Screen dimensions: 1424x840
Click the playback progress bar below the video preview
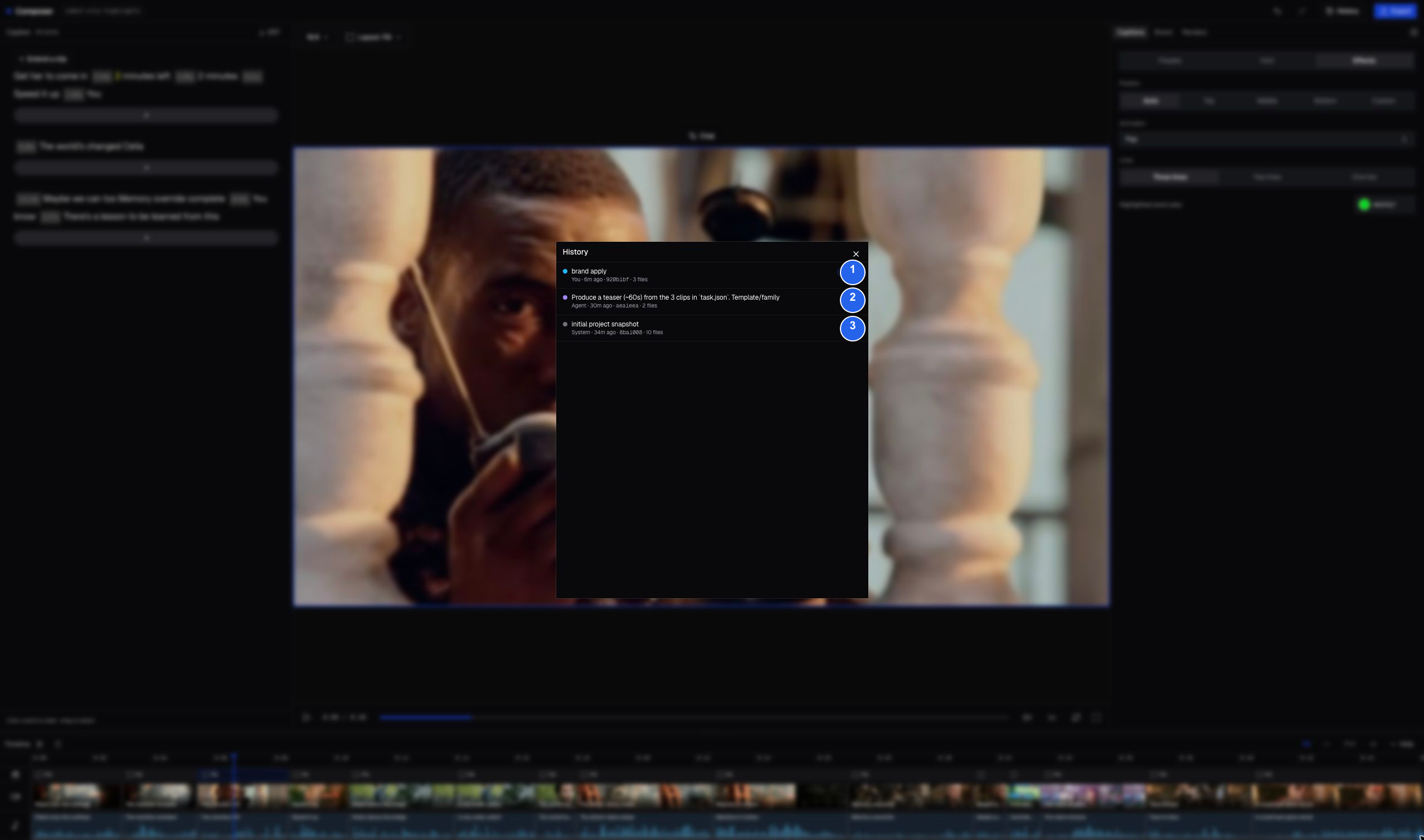pyautogui.click(x=694, y=717)
